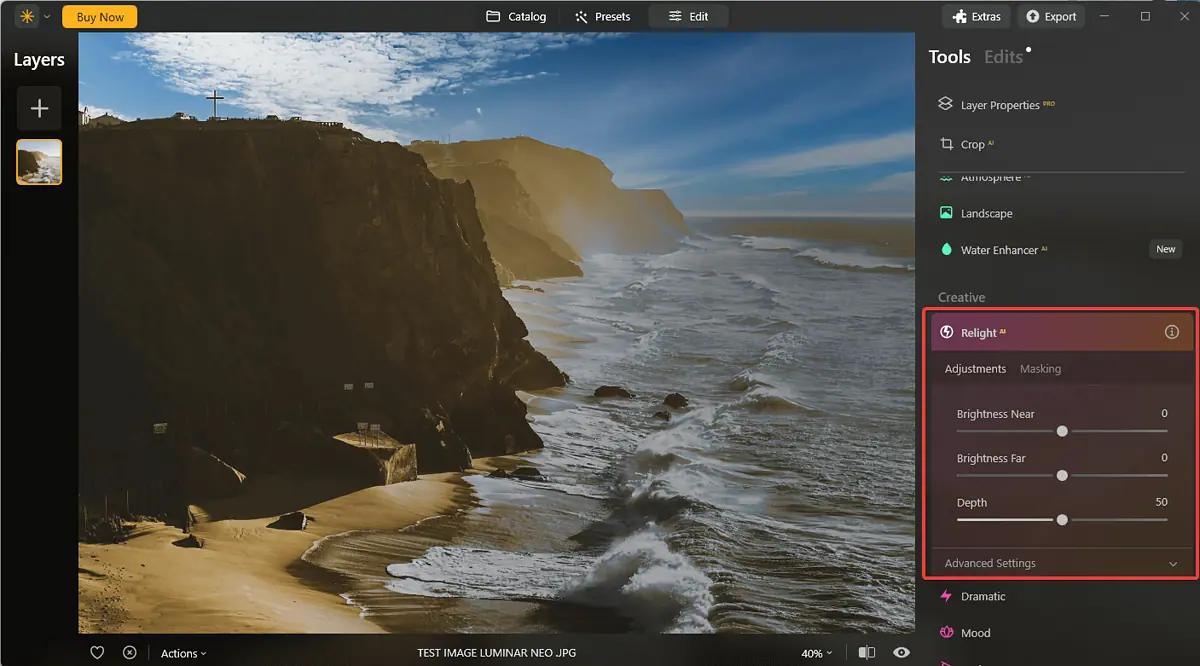Add a new layer with plus button
1200x666 pixels.
pos(39,108)
